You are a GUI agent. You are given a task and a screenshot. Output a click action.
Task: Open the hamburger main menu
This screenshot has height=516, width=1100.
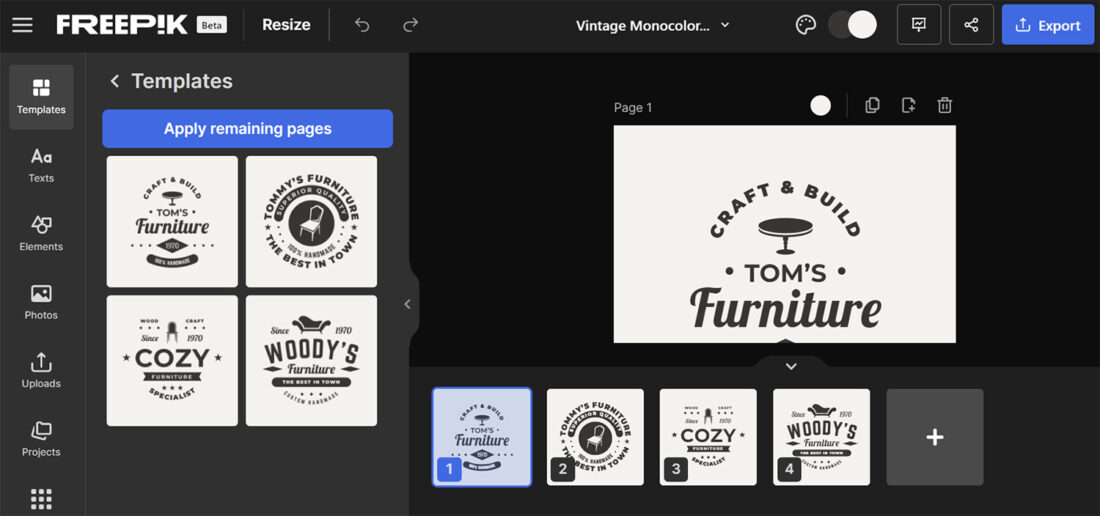click(x=22, y=25)
